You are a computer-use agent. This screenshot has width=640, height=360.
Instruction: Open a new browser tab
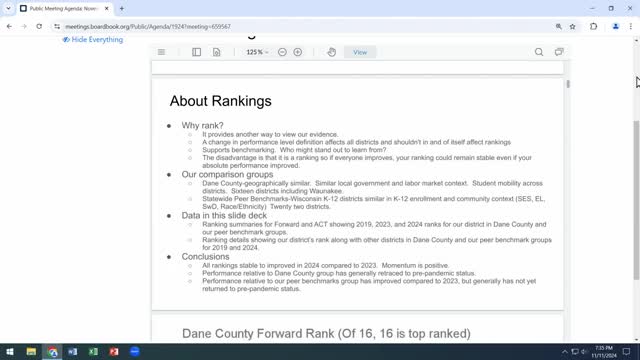tap(122, 9)
